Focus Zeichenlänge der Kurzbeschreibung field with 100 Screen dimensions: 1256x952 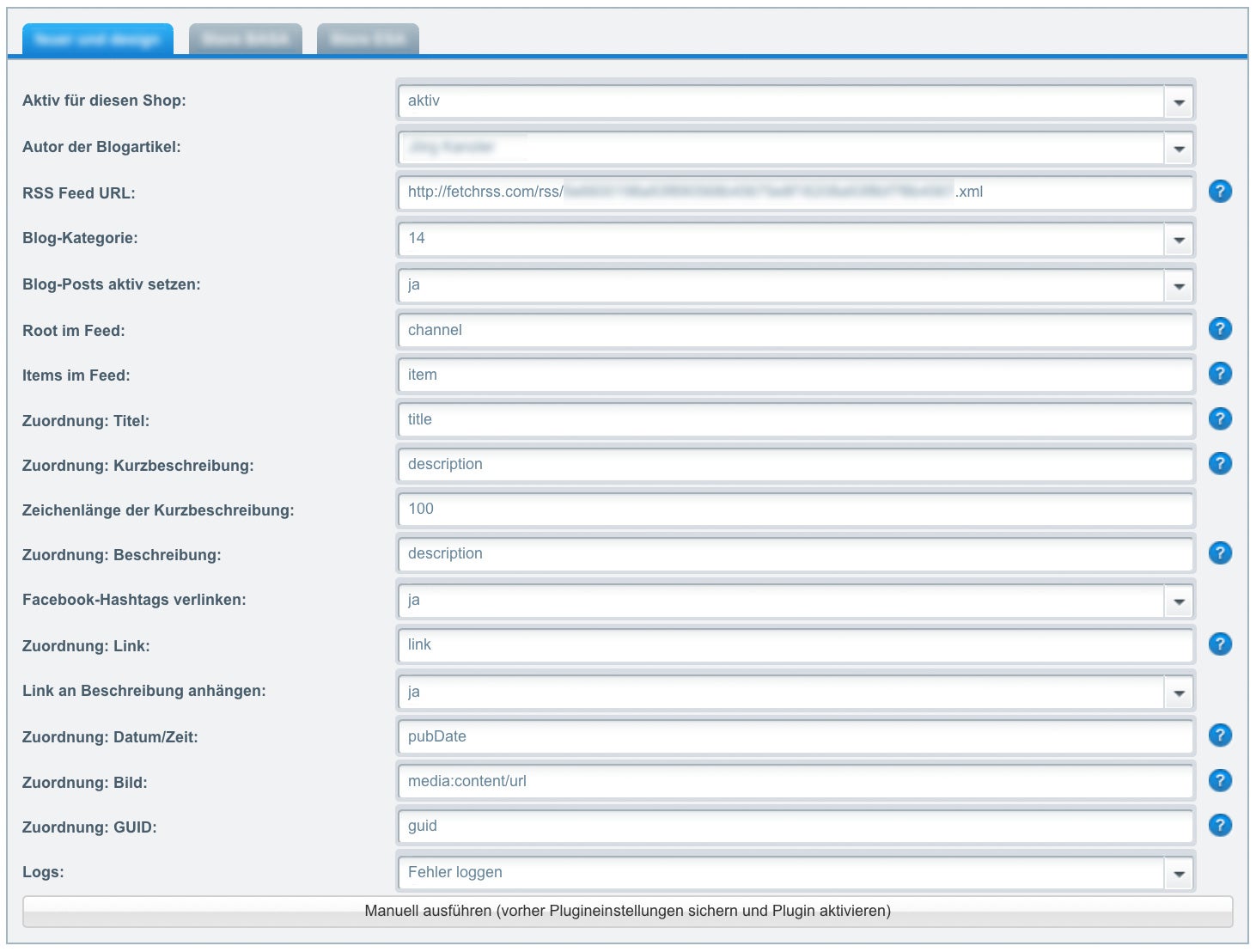[796, 509]
